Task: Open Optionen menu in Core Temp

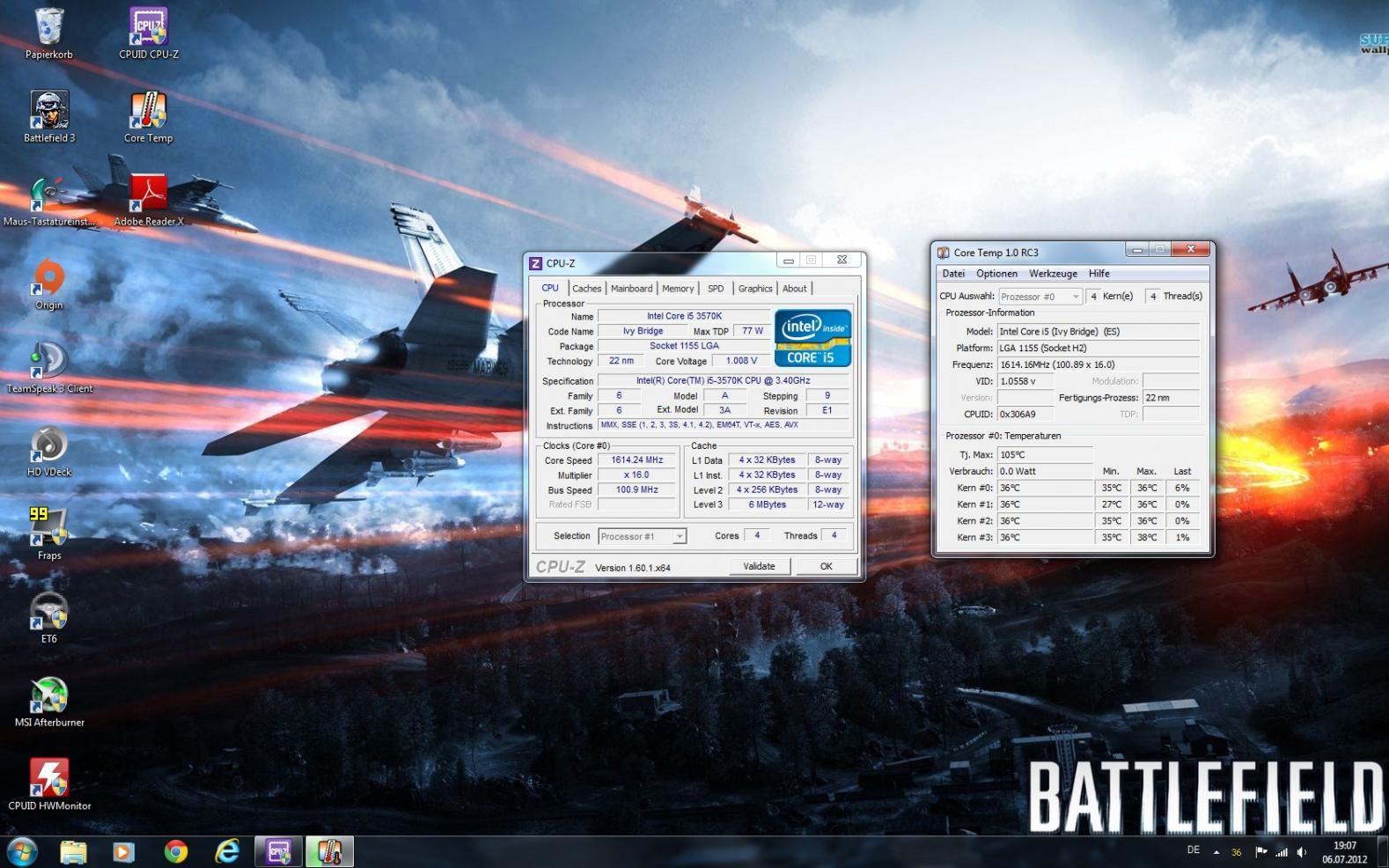Action: tap(996, 274)
